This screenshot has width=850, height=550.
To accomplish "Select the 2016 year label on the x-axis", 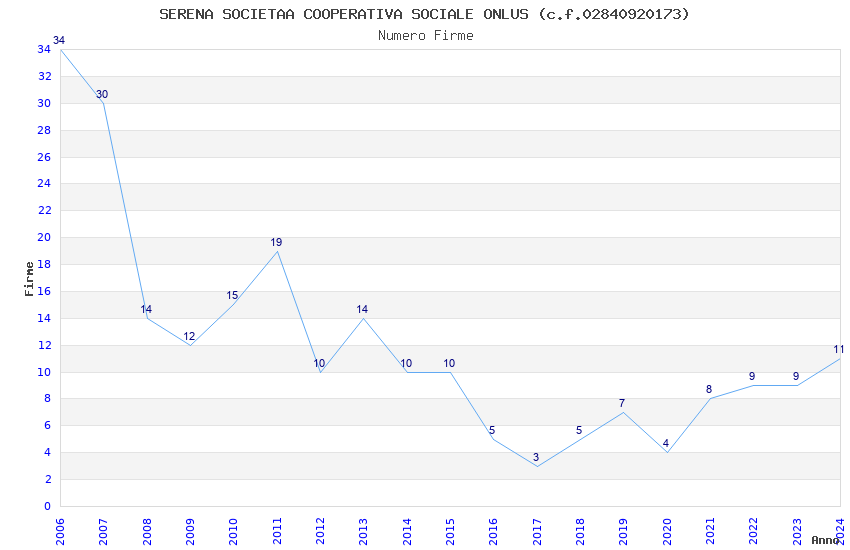I will pyautogui.click(x=493, y=531).
